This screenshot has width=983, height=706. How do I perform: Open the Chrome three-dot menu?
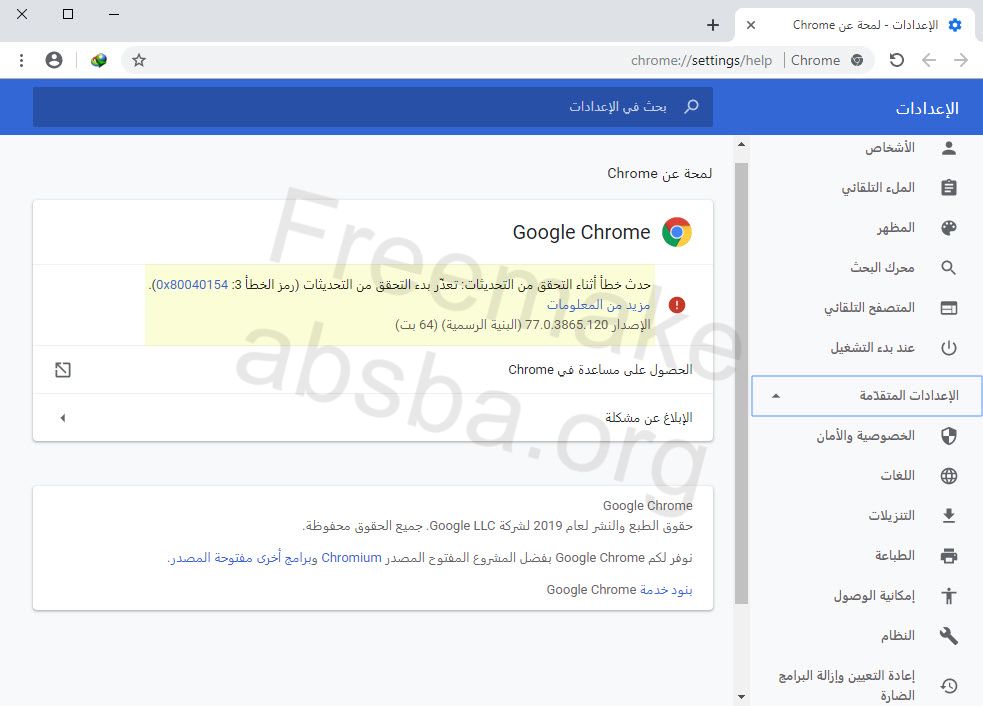click(x=21, y=60)
